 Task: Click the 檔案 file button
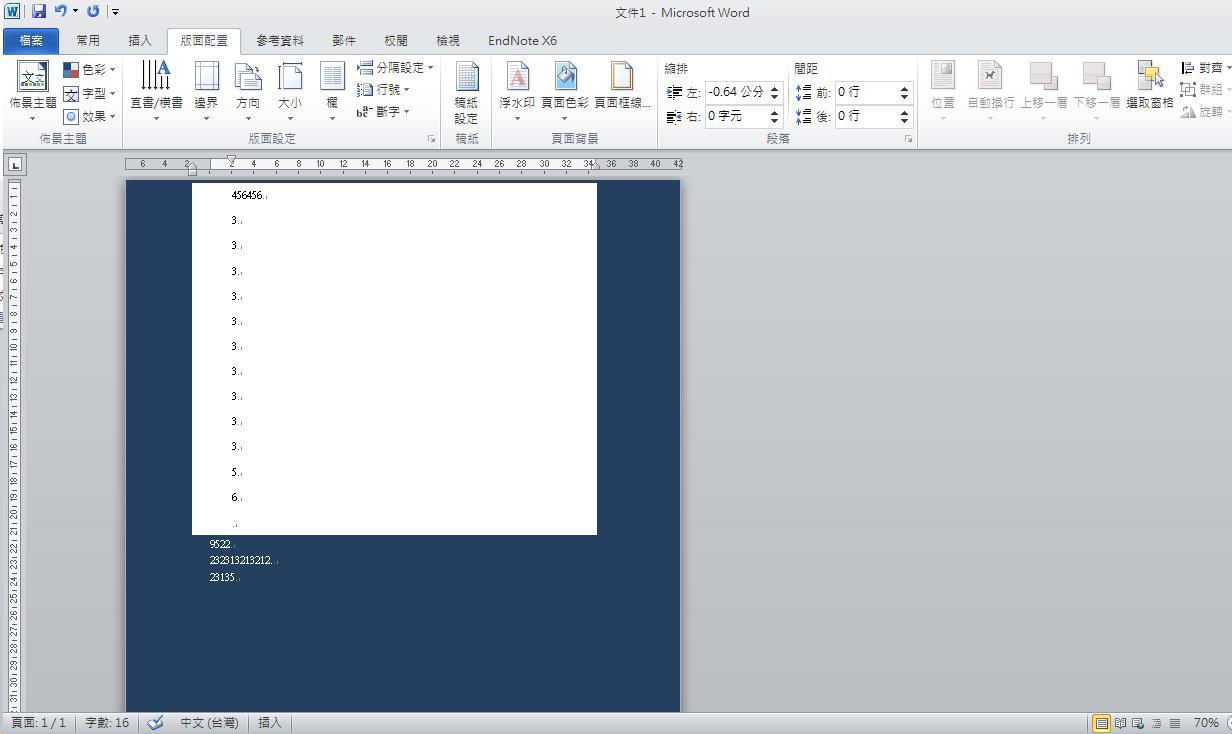click(x=31, y=41)
